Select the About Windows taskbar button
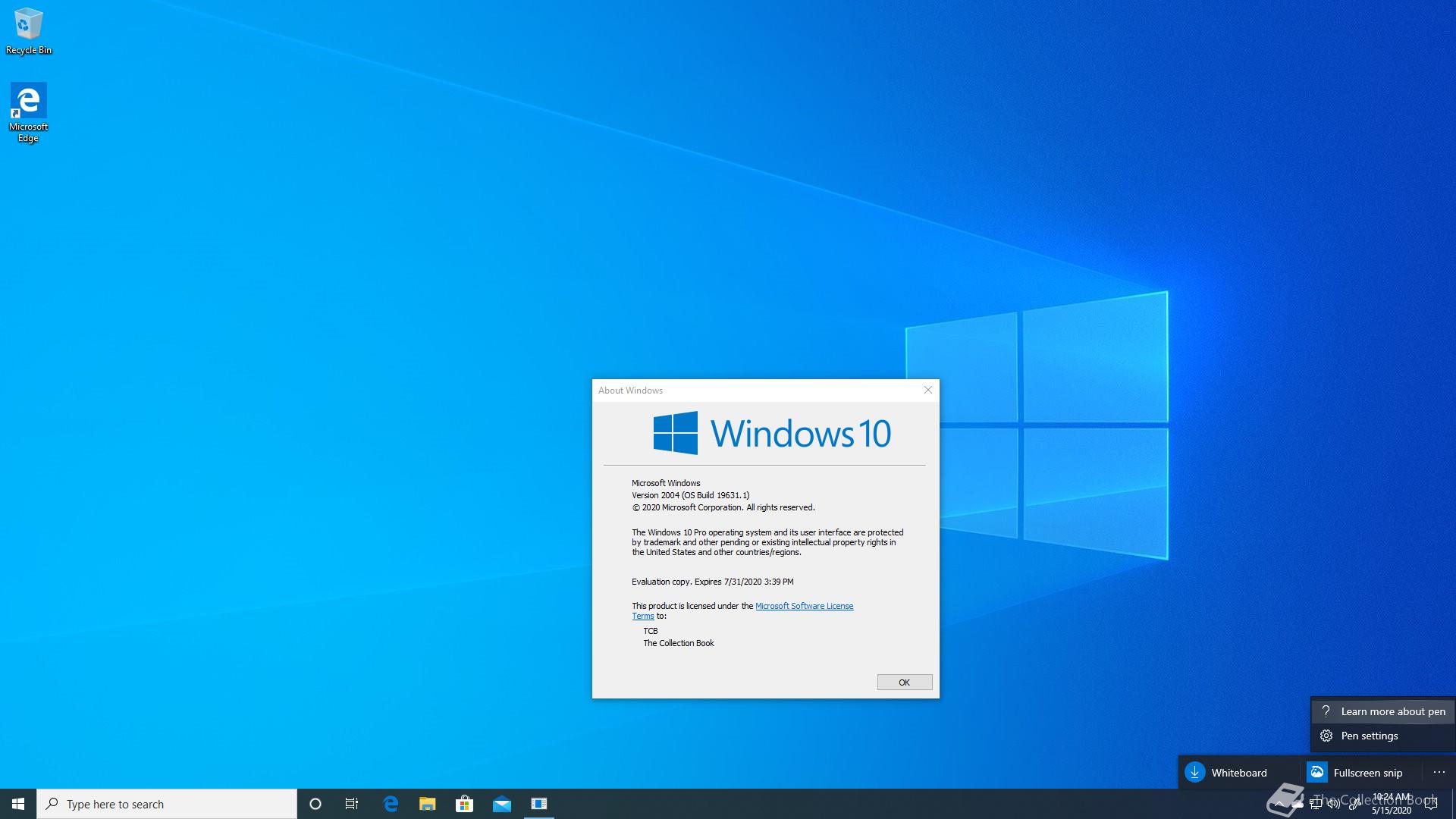This screenshot has height=819, width=1456. click(539, 804)
